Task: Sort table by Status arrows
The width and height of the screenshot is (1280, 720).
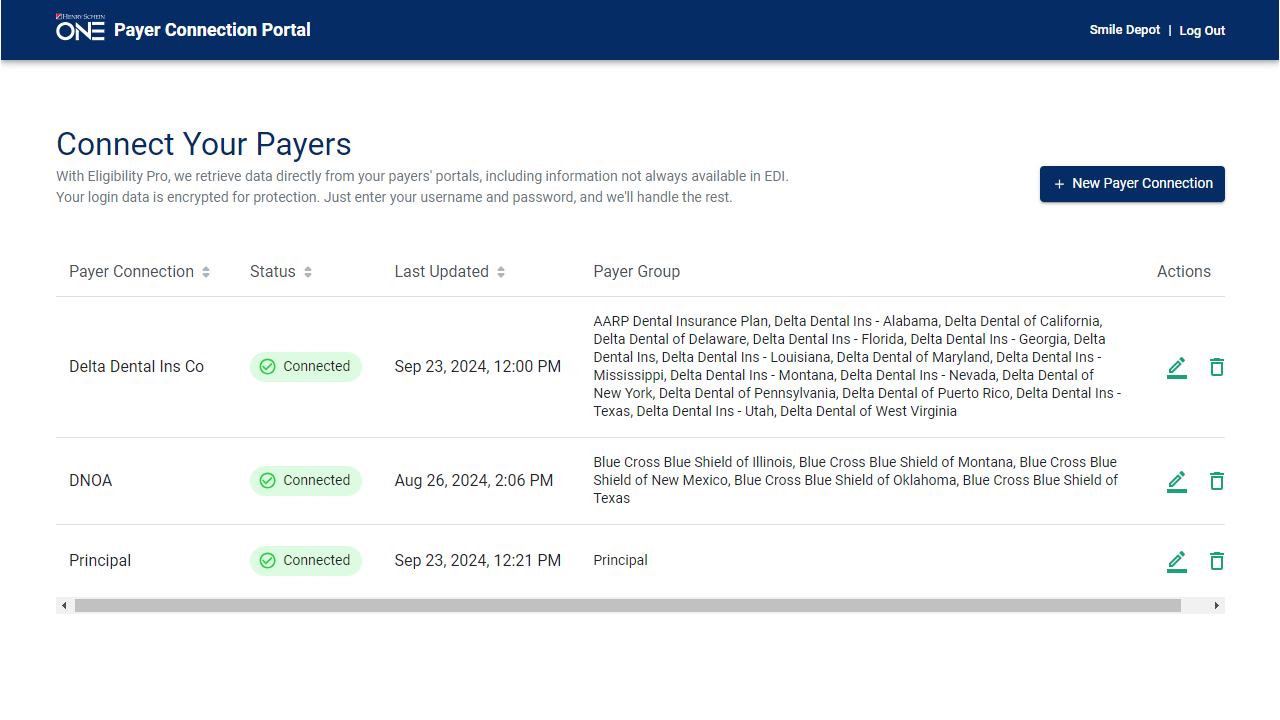Action: pos(308,272)
